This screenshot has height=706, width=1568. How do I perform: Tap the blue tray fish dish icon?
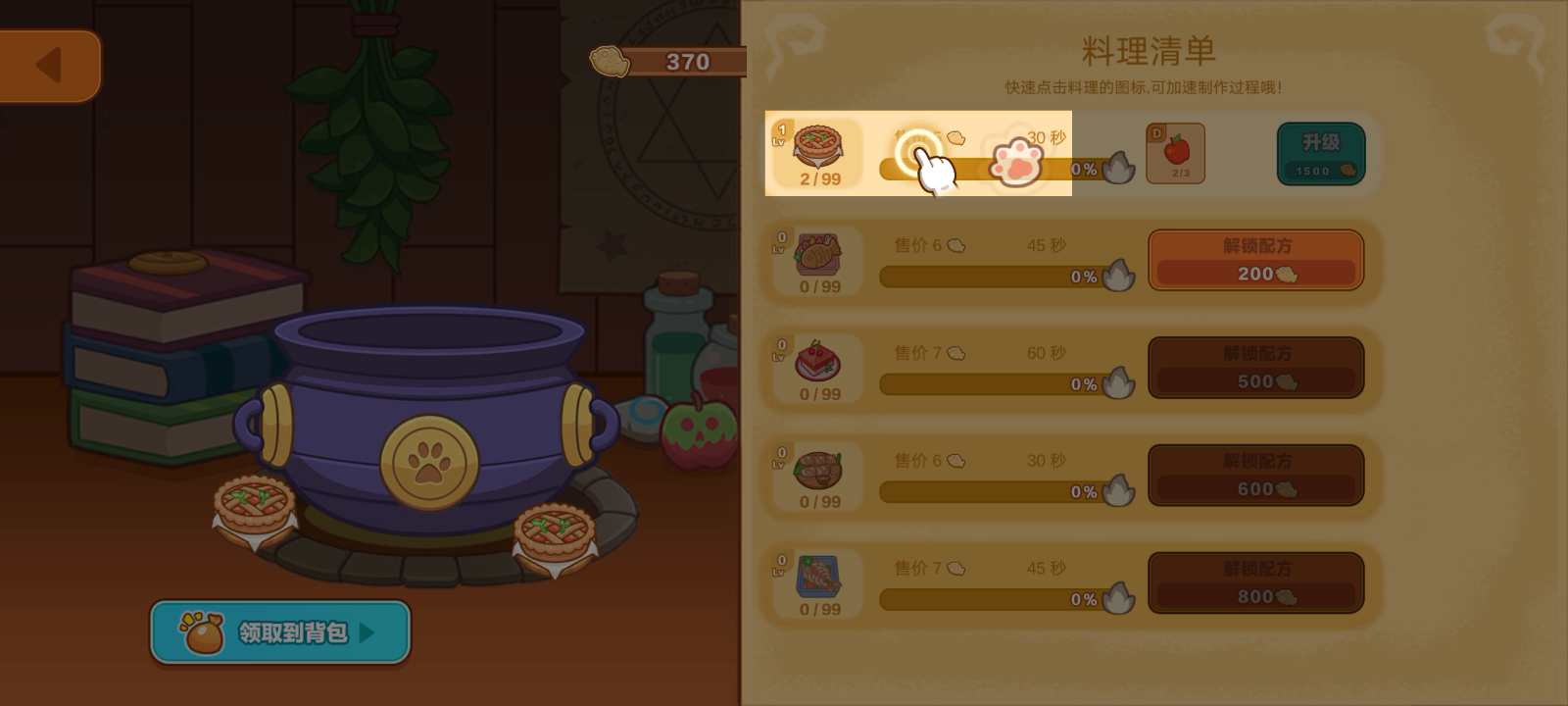click(x=818, y=577)
